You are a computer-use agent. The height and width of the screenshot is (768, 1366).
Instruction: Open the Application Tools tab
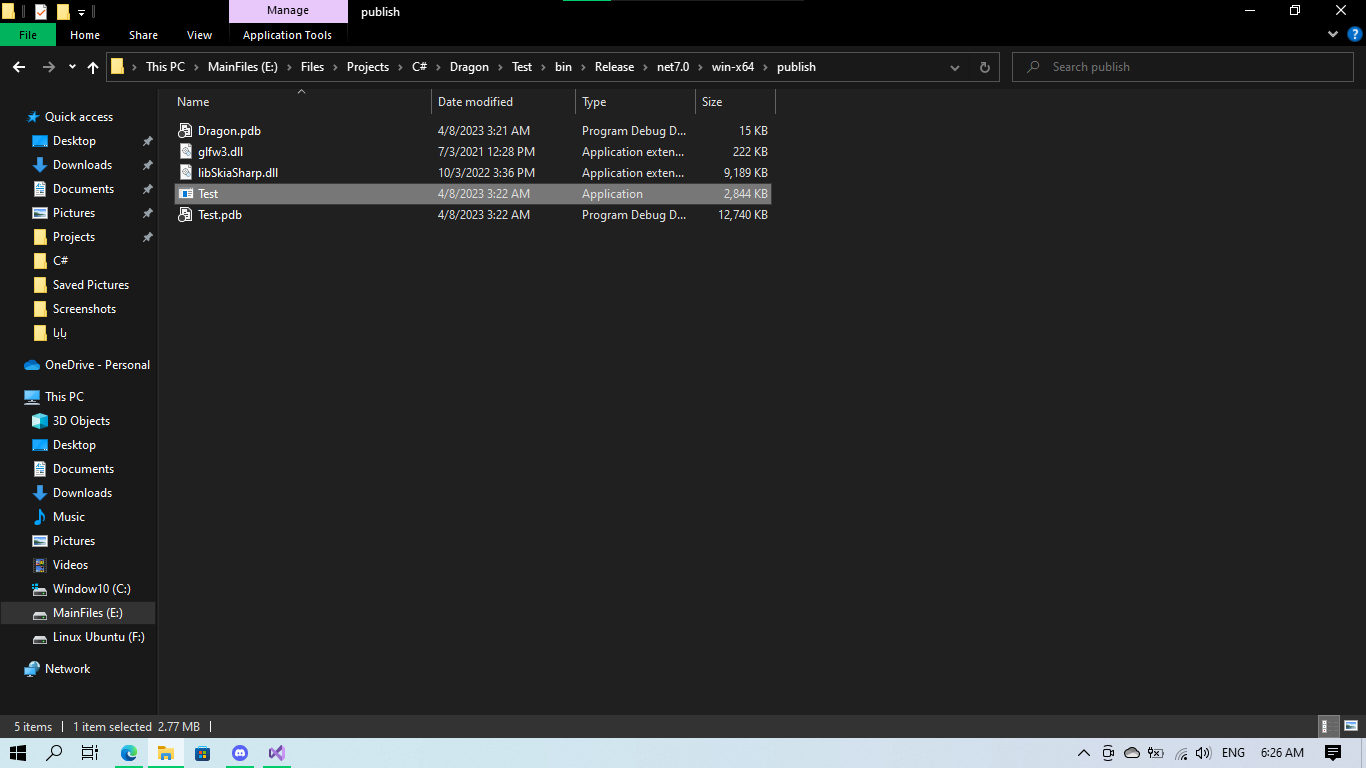[287, 35]
